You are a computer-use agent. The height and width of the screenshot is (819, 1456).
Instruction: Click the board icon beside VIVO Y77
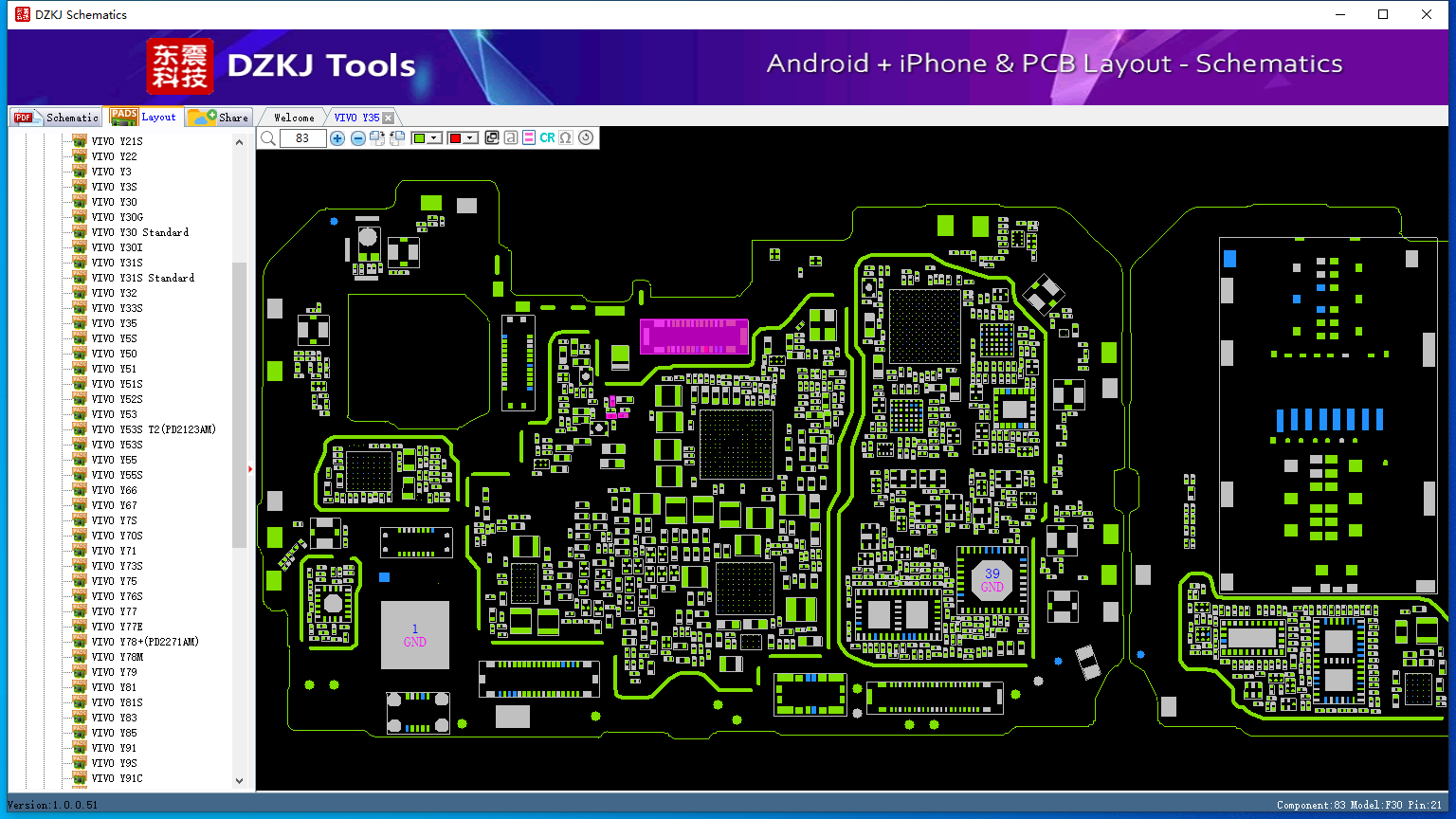pos(80,611)
